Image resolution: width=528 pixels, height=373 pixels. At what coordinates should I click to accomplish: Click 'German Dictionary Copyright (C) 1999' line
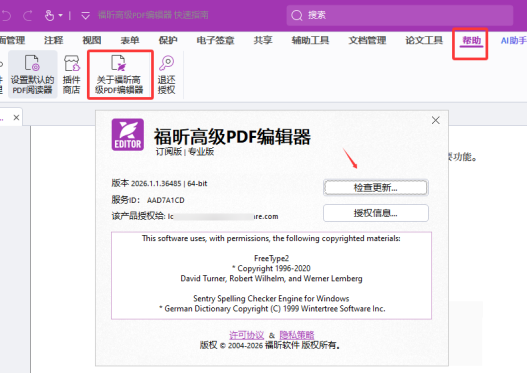[272, 309]
